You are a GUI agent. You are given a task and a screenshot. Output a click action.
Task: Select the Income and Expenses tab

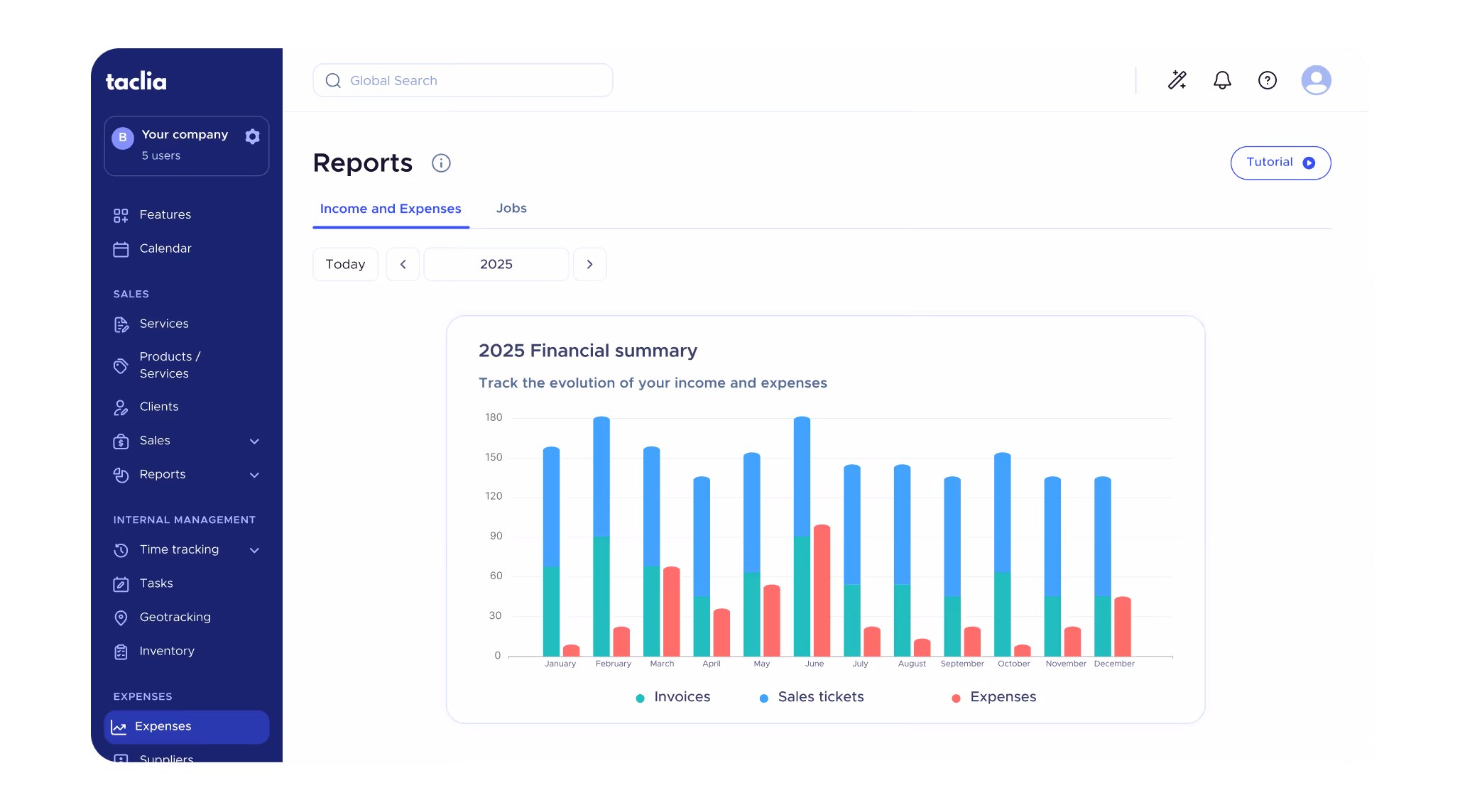click(391, 208)
